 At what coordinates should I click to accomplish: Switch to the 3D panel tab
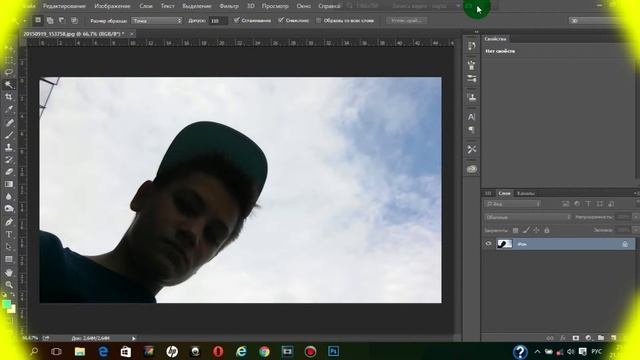[488, 193]
